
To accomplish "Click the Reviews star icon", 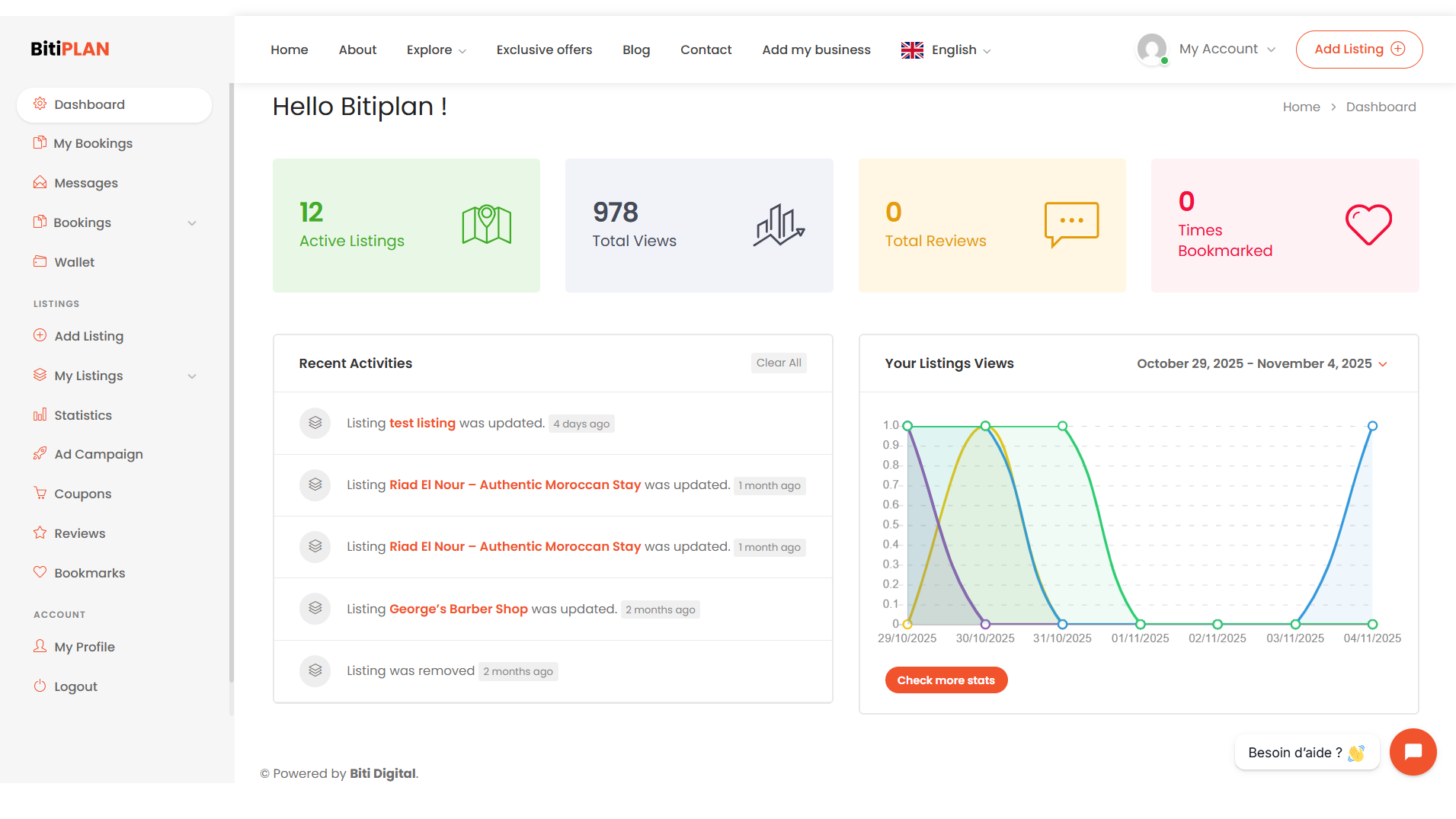I will (40, 533).
